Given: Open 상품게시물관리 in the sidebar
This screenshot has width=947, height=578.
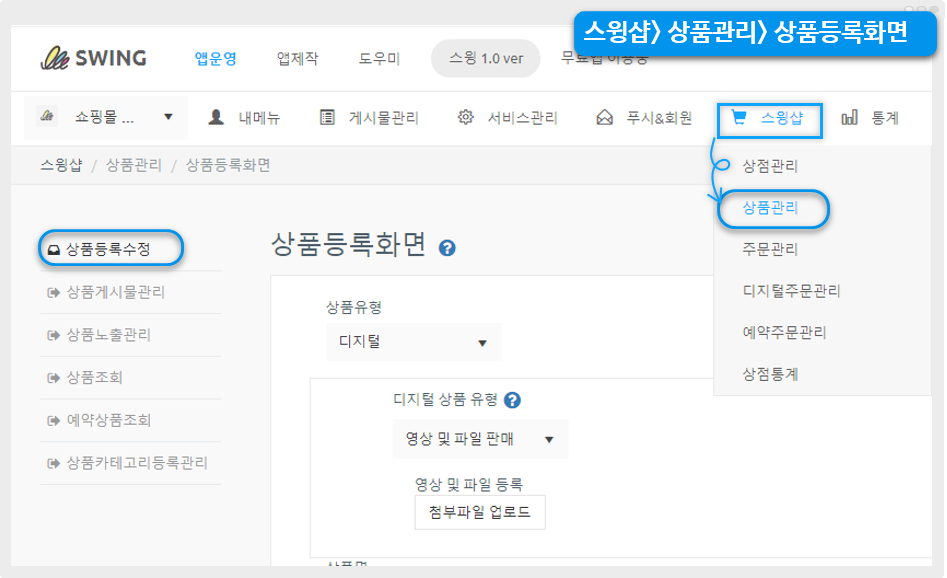Looking at the screenshot, I should click(115, 293).
